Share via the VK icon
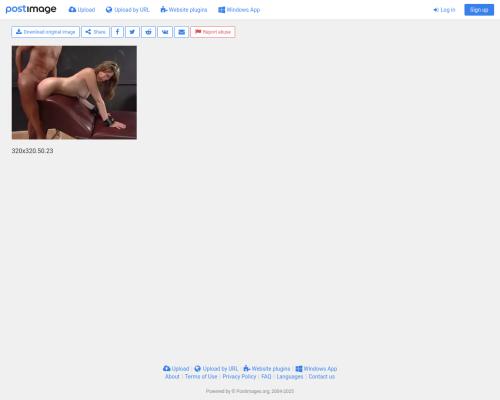The image size is (500, 400). [165, 32]
